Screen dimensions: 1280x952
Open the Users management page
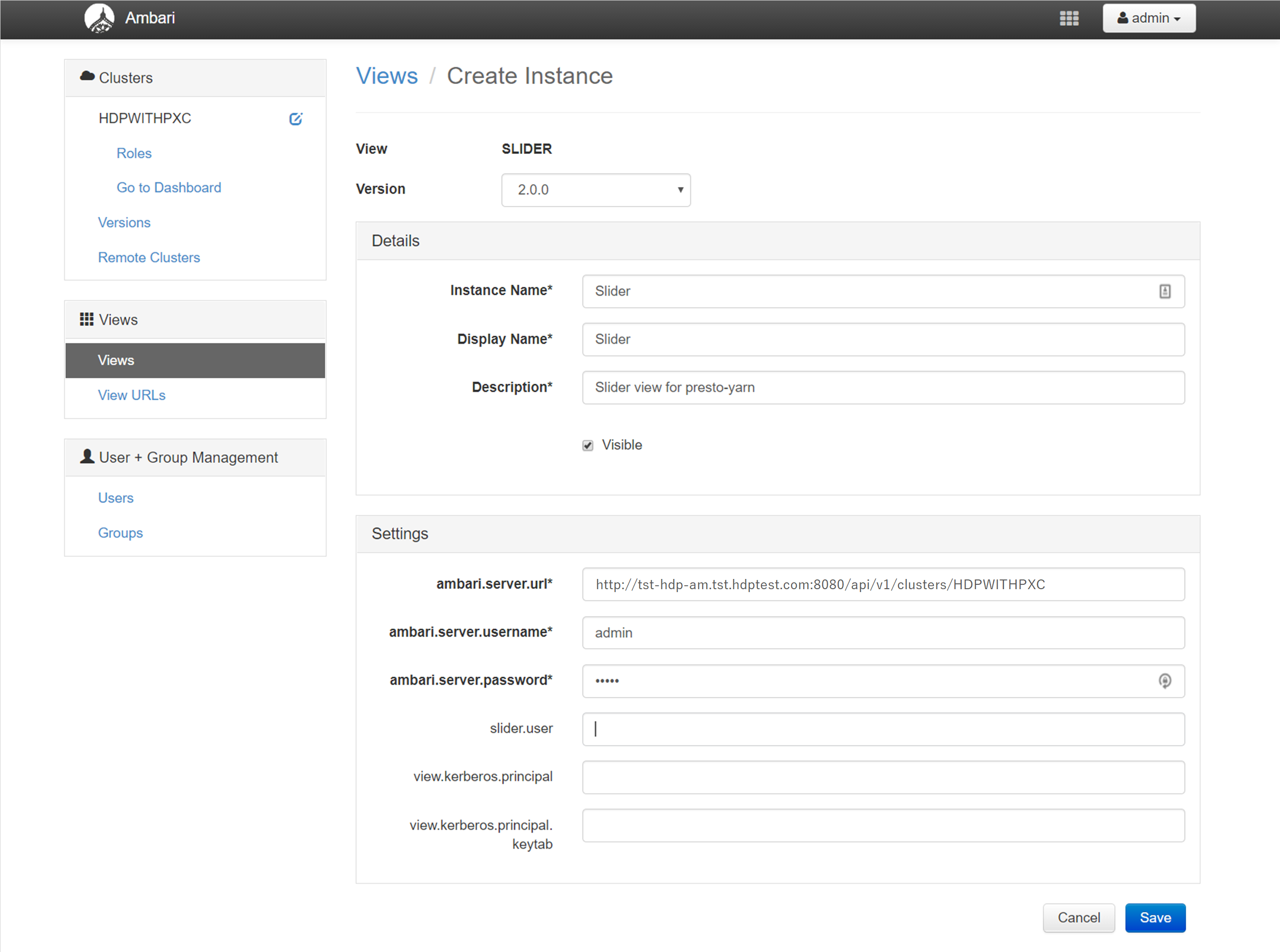[115, 498]
